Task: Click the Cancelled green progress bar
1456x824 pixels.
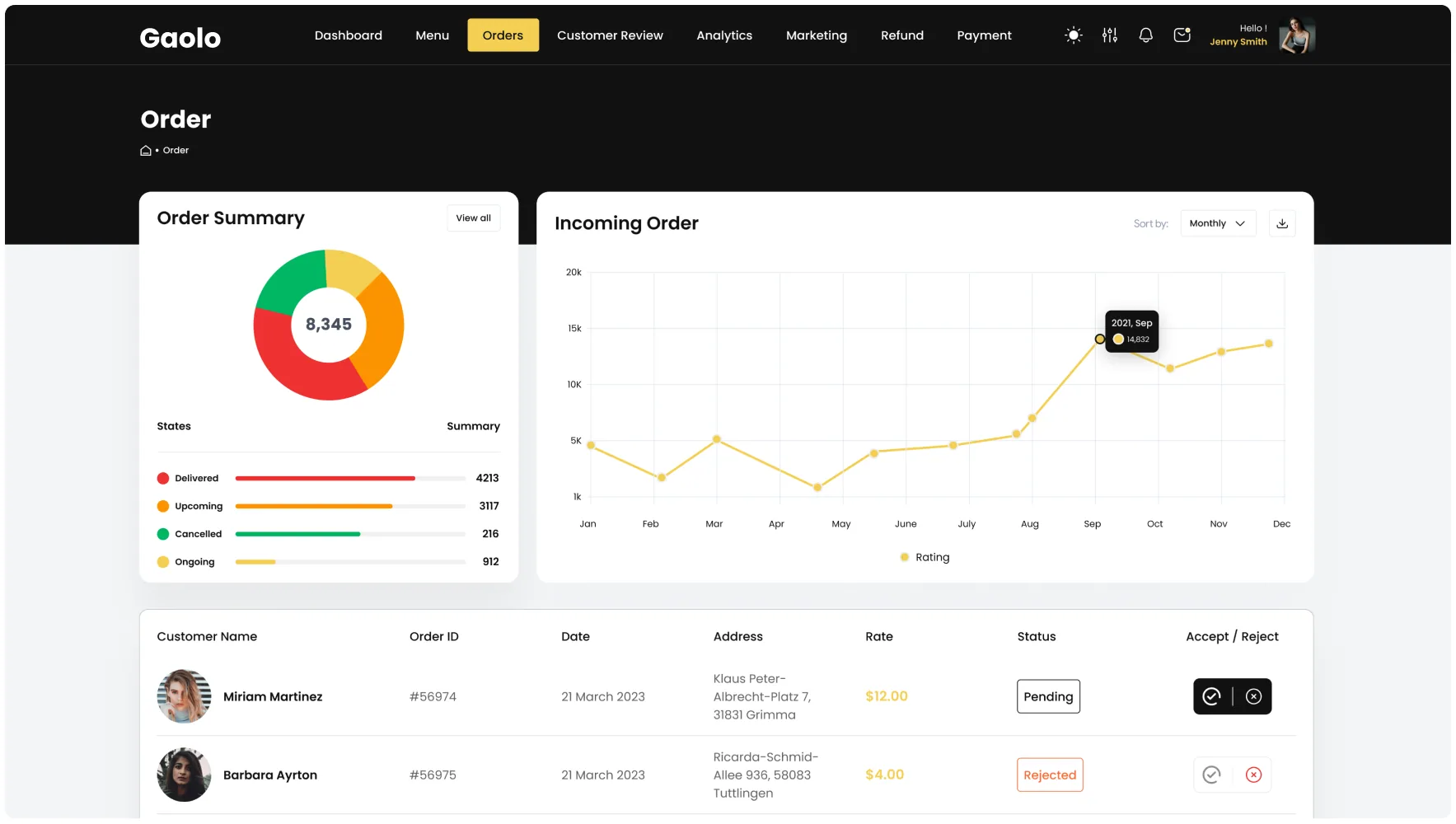Action: [x=297, y=534]
